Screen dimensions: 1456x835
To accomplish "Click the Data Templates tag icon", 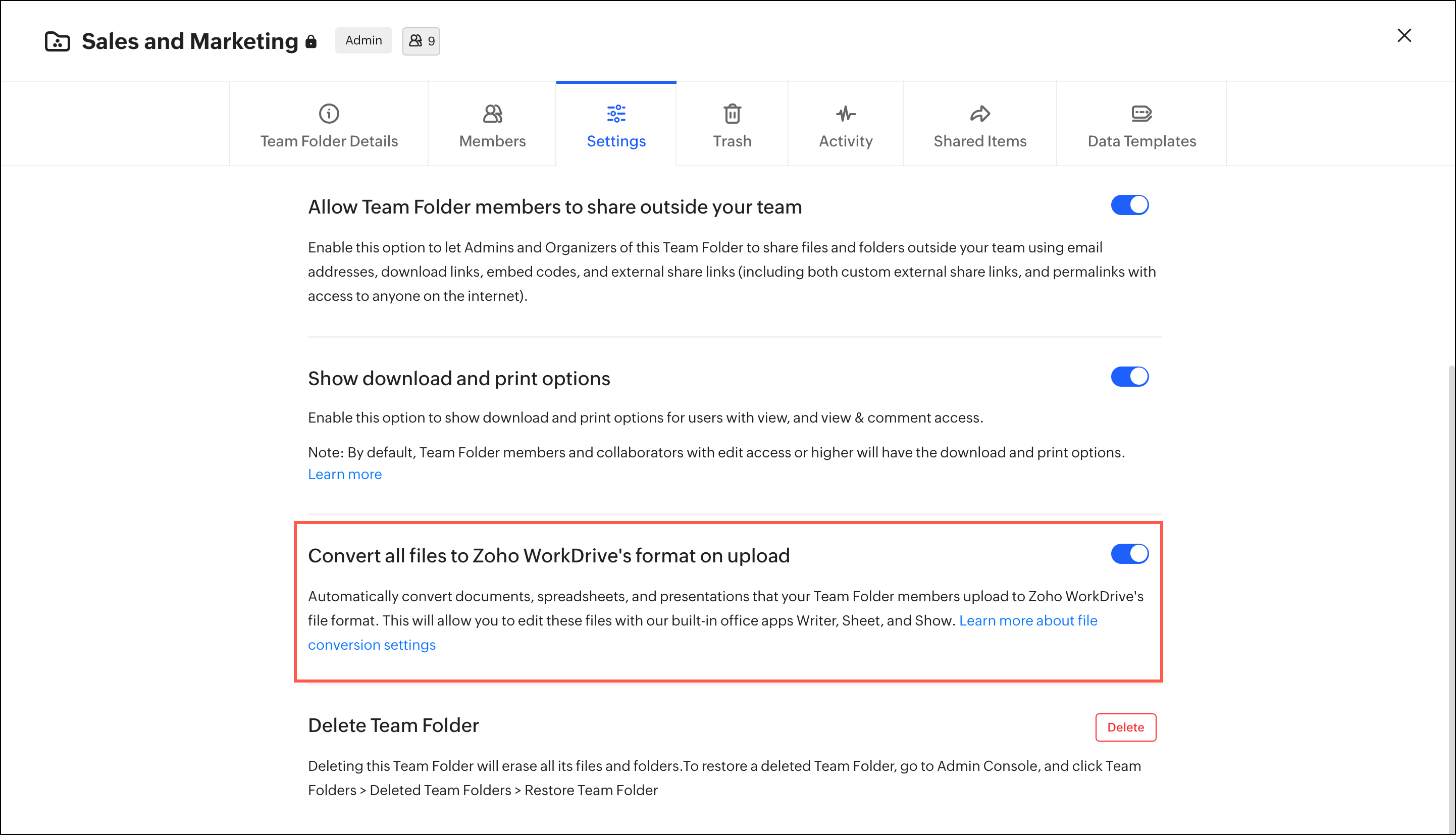I will tap(1141, 114).
